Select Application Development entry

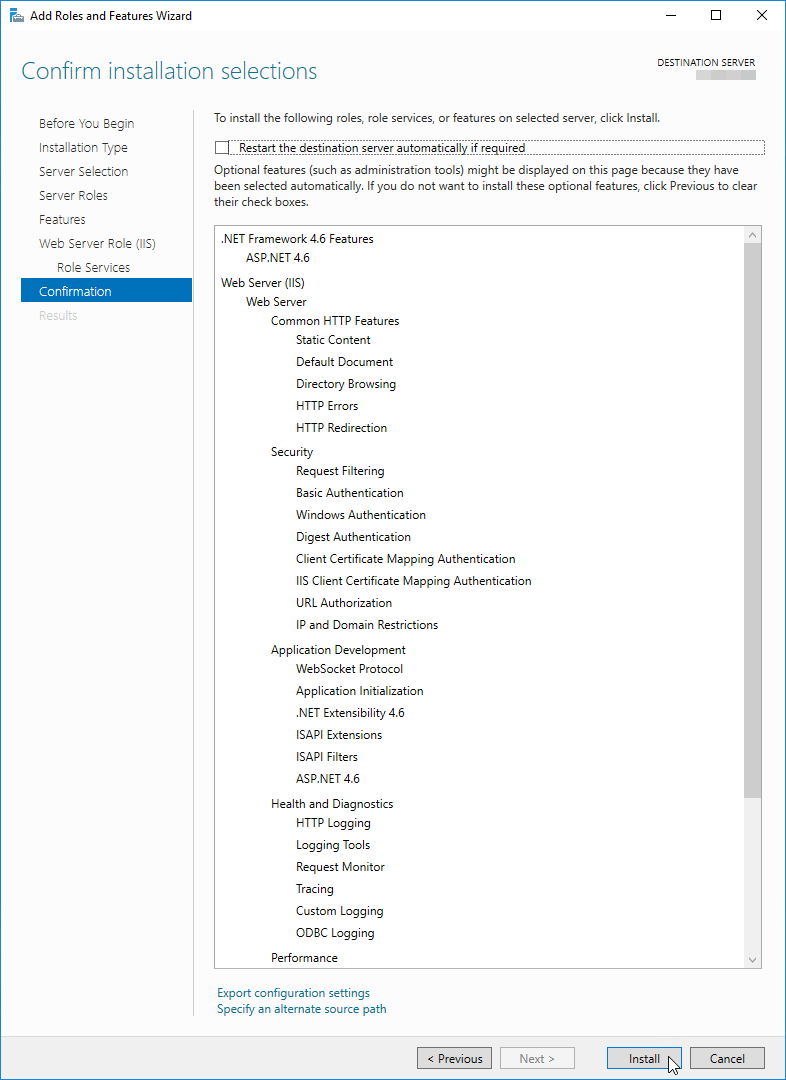tap(338, 650)
